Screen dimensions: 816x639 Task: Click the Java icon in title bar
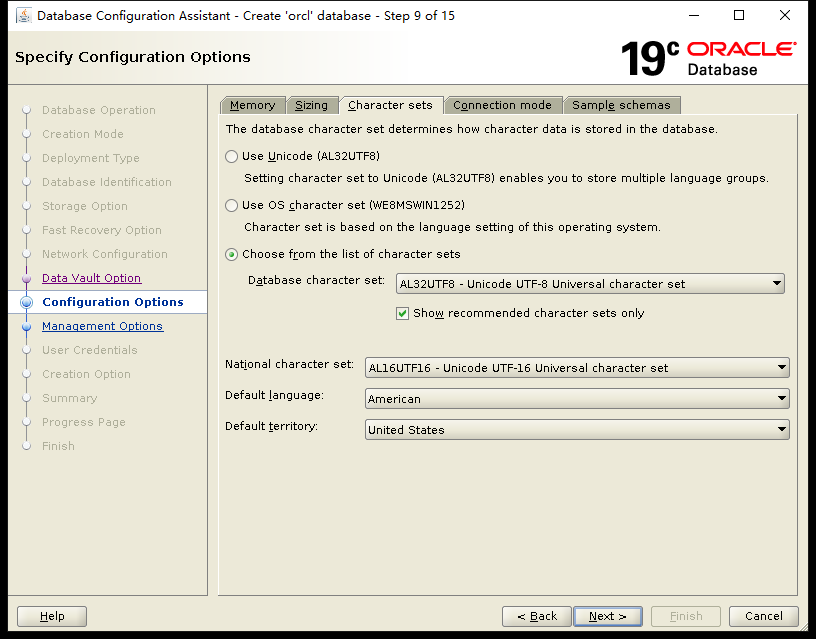[x=23, y=16]
